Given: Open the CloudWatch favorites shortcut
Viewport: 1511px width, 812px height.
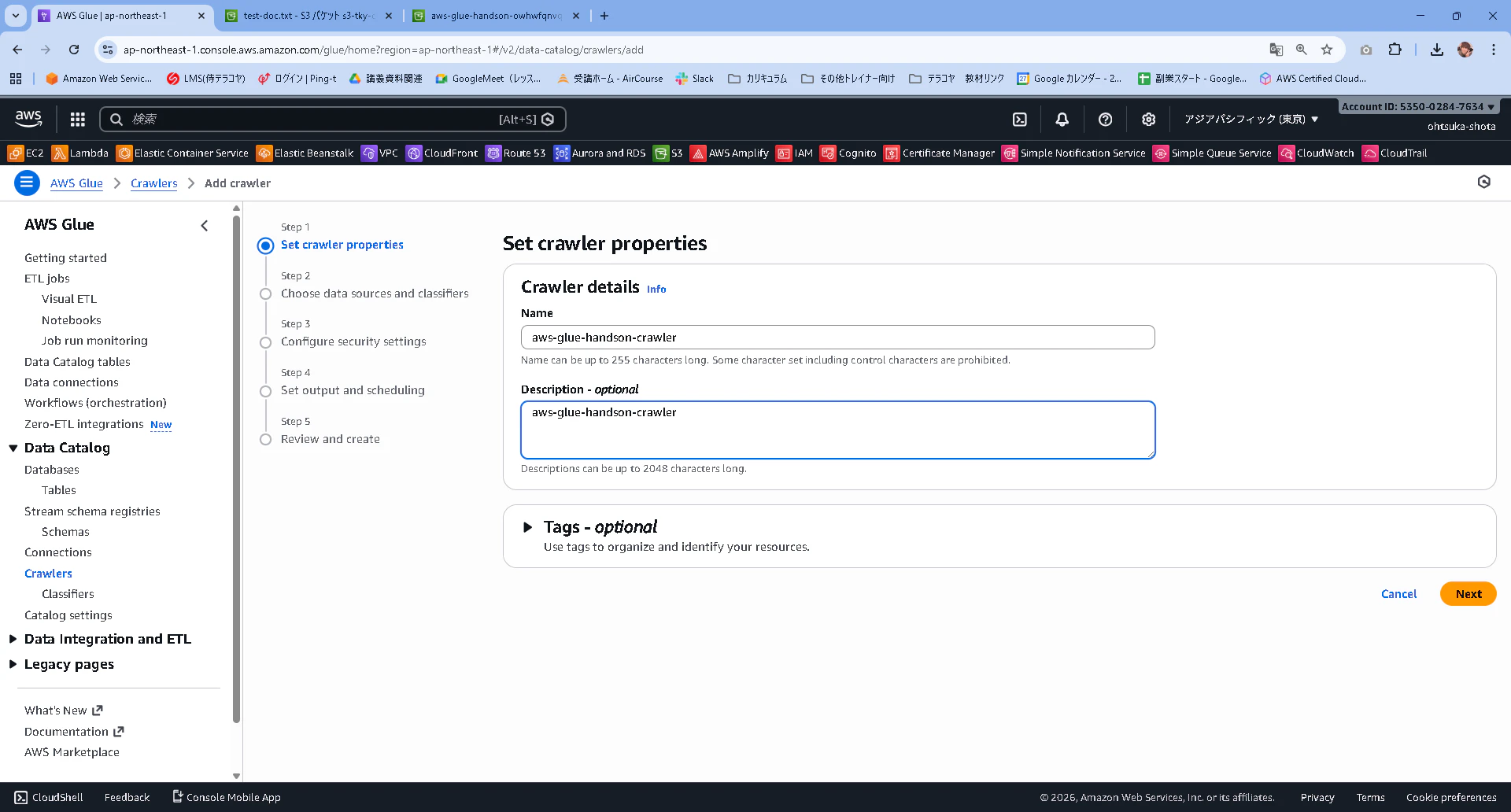Looking at the screenshot, I should point(1317,153).
